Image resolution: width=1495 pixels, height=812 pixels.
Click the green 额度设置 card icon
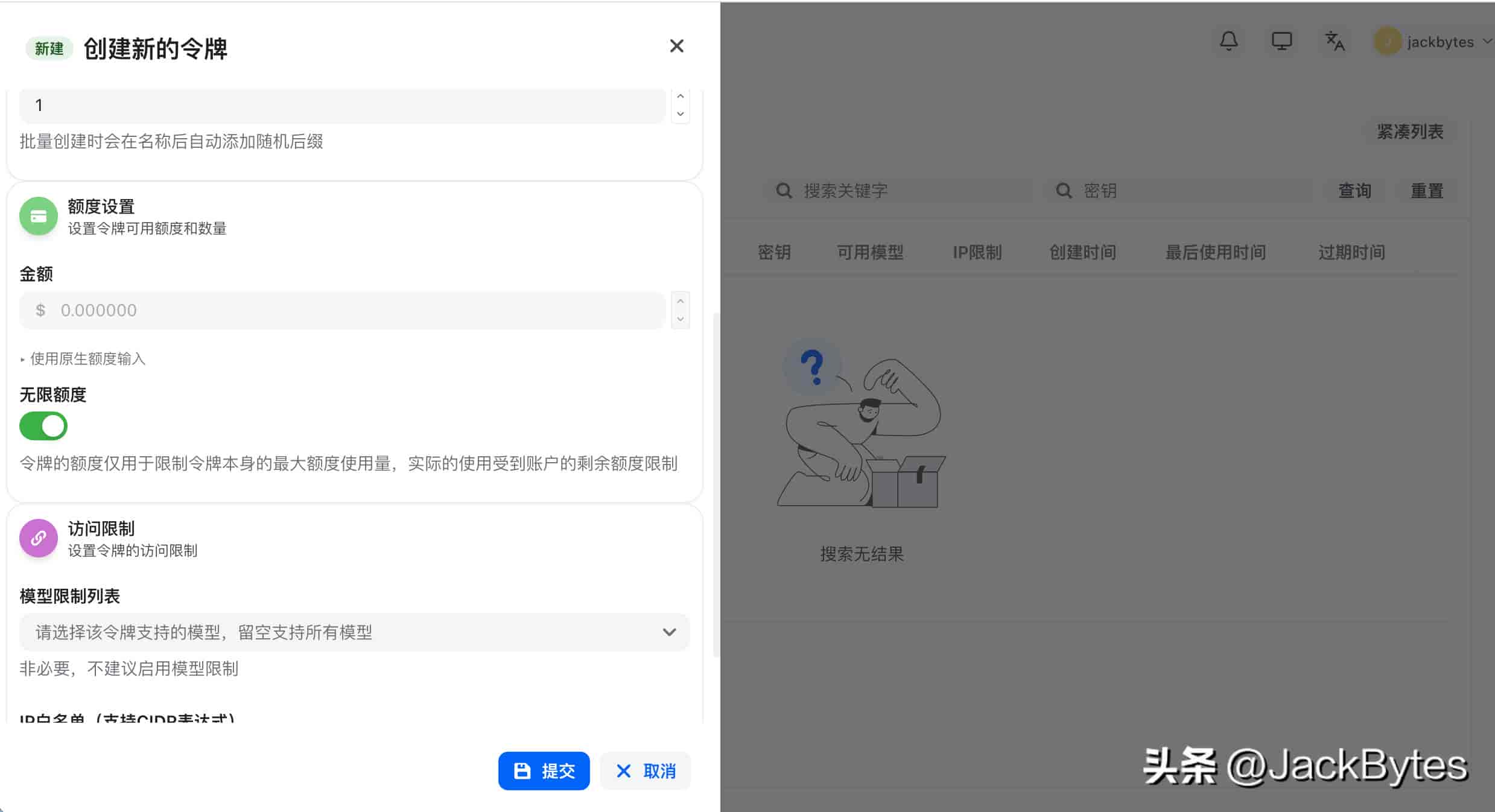(x=39, y=216)
